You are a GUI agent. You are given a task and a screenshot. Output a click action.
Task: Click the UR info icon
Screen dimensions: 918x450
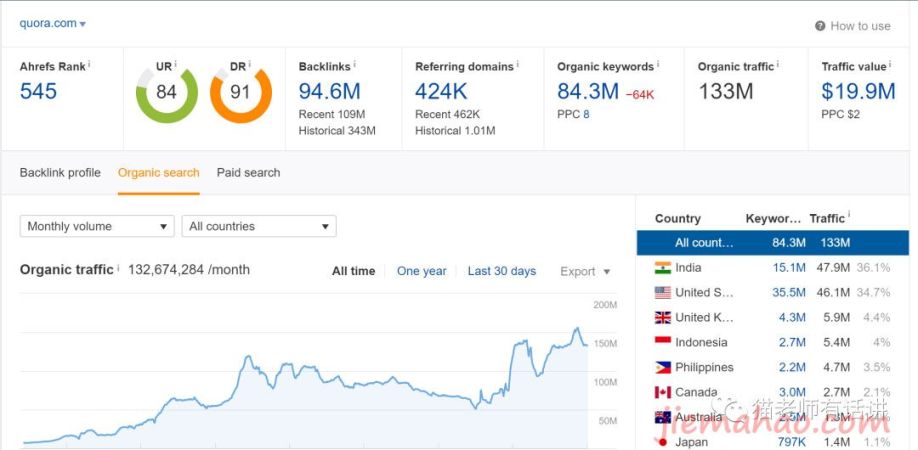[x=175, y=63]
